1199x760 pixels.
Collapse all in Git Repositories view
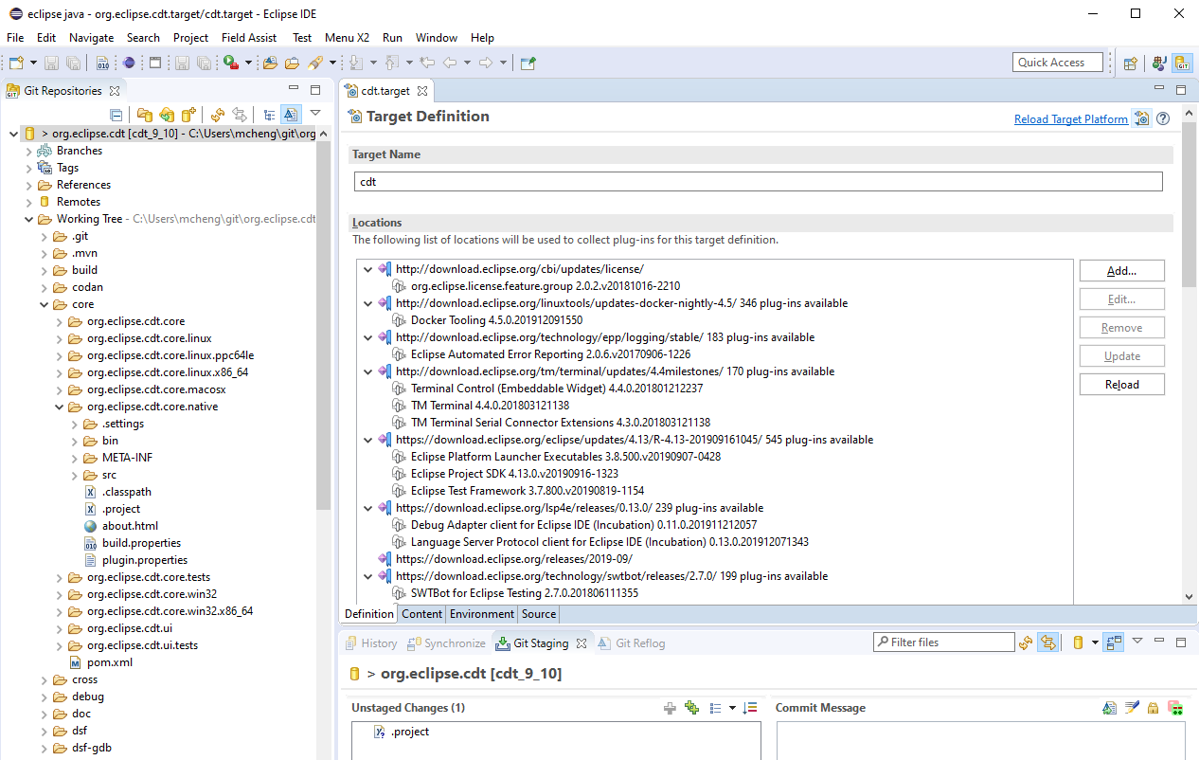pyautogui.click(x=116, y=115)
